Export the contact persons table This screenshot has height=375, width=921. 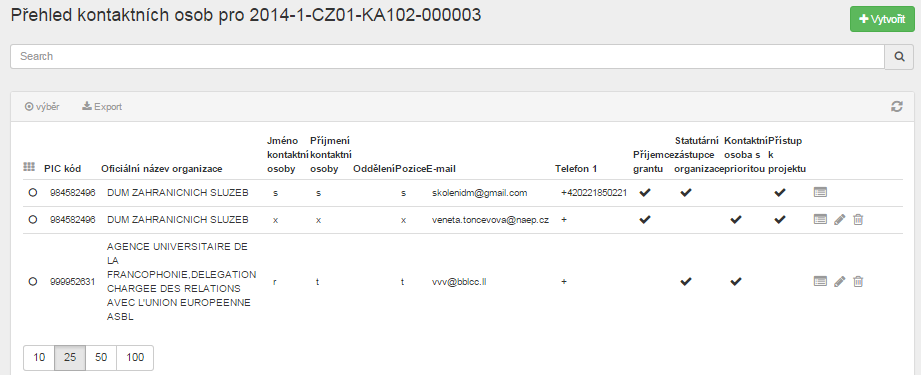coord(102,106)
